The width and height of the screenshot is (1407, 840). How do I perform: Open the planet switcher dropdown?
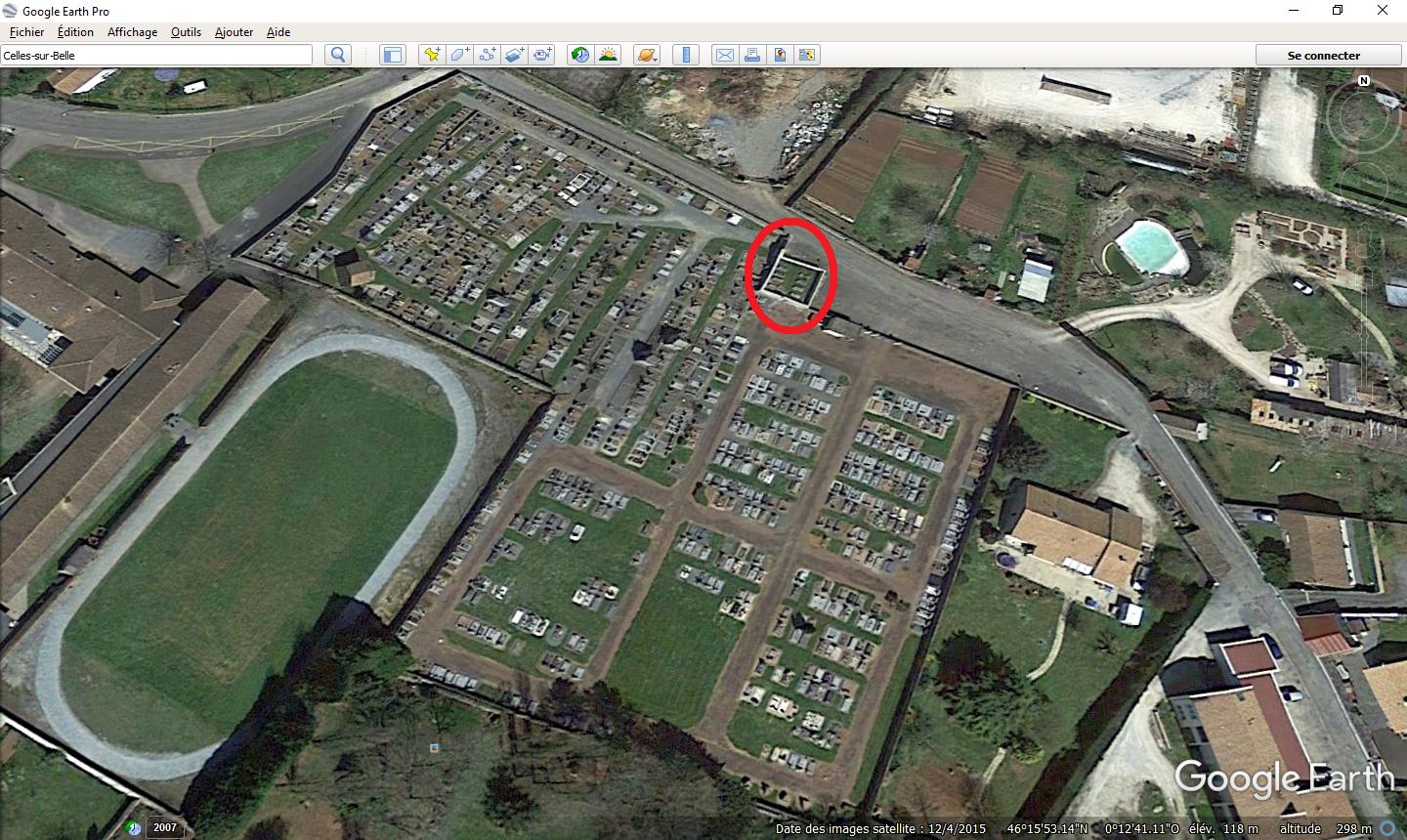(647, 55)
